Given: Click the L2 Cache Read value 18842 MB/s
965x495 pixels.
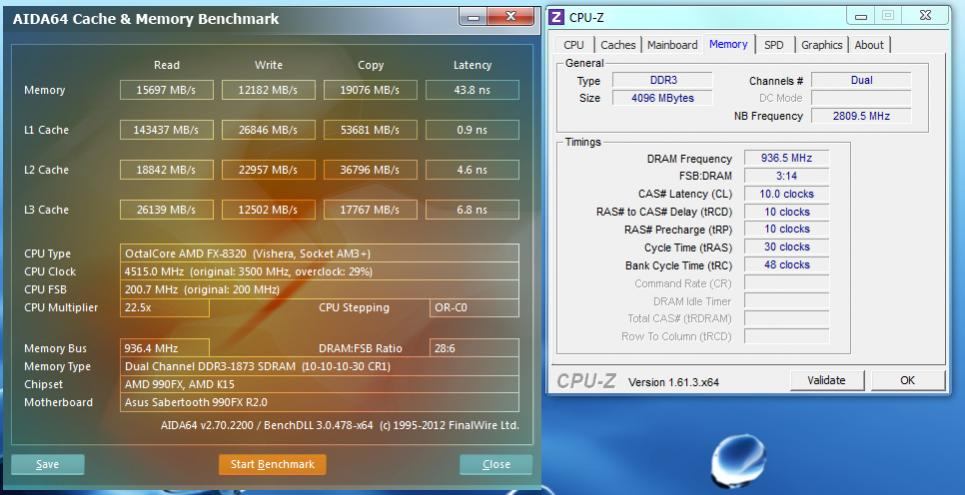Looking at the screenshot, I should click(167, 170).
